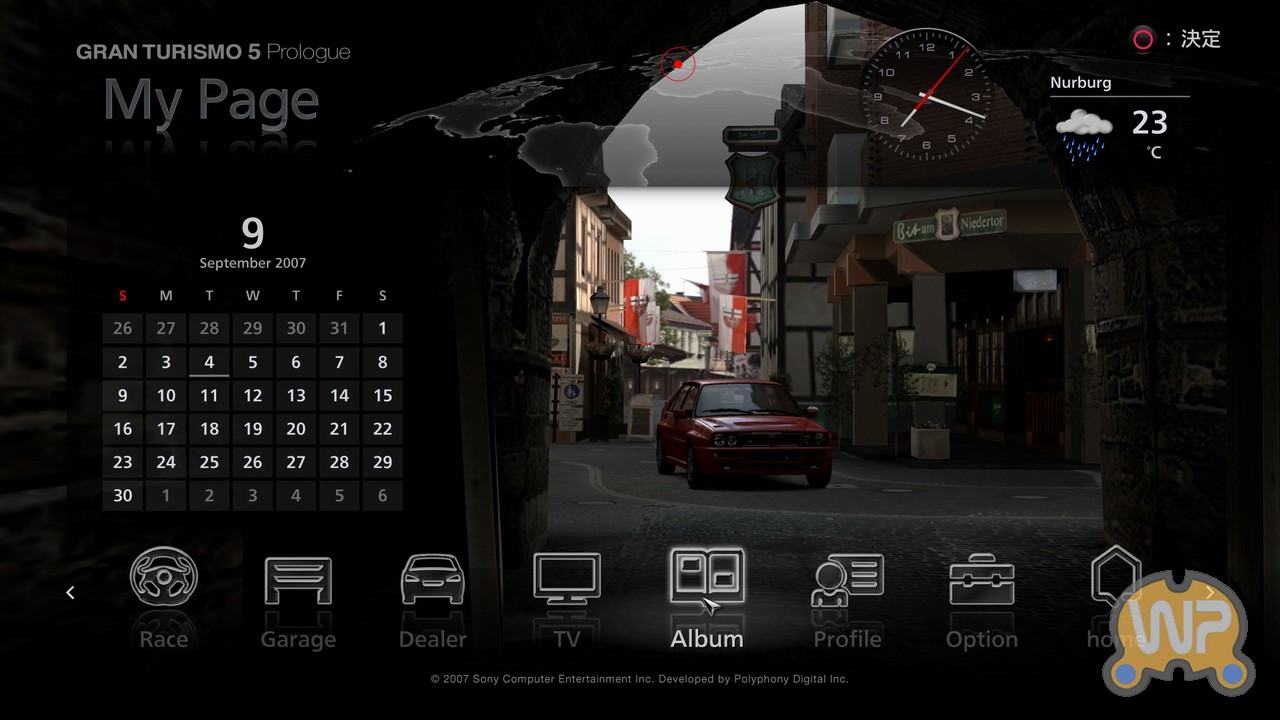Select September 4 on the calendar

209,363
